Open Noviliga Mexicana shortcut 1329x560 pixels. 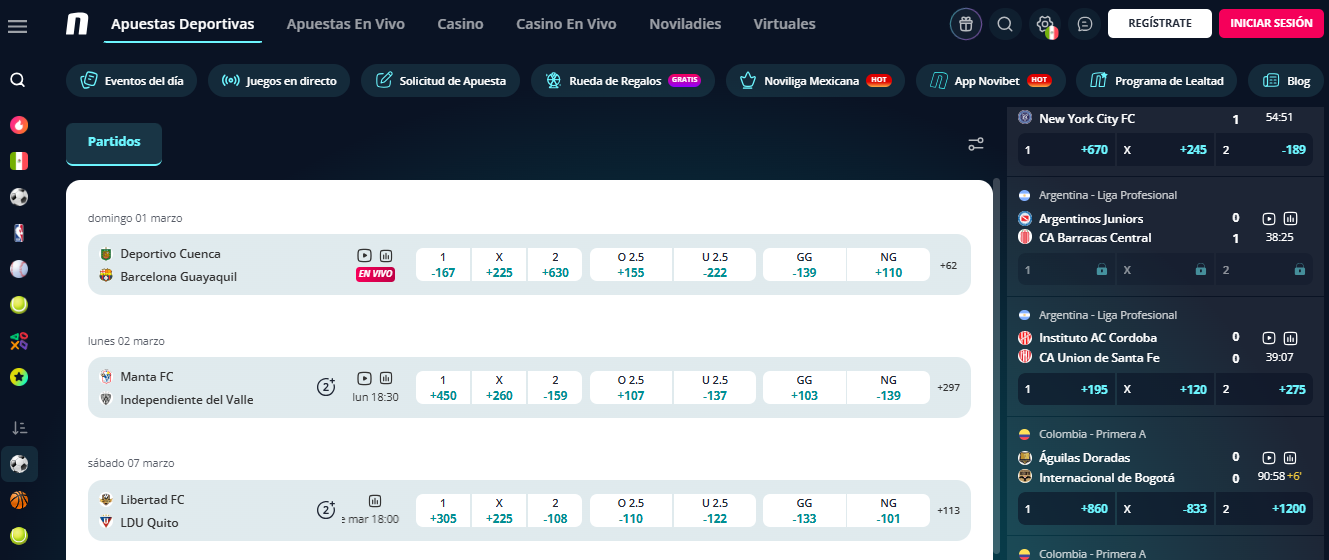815,81
